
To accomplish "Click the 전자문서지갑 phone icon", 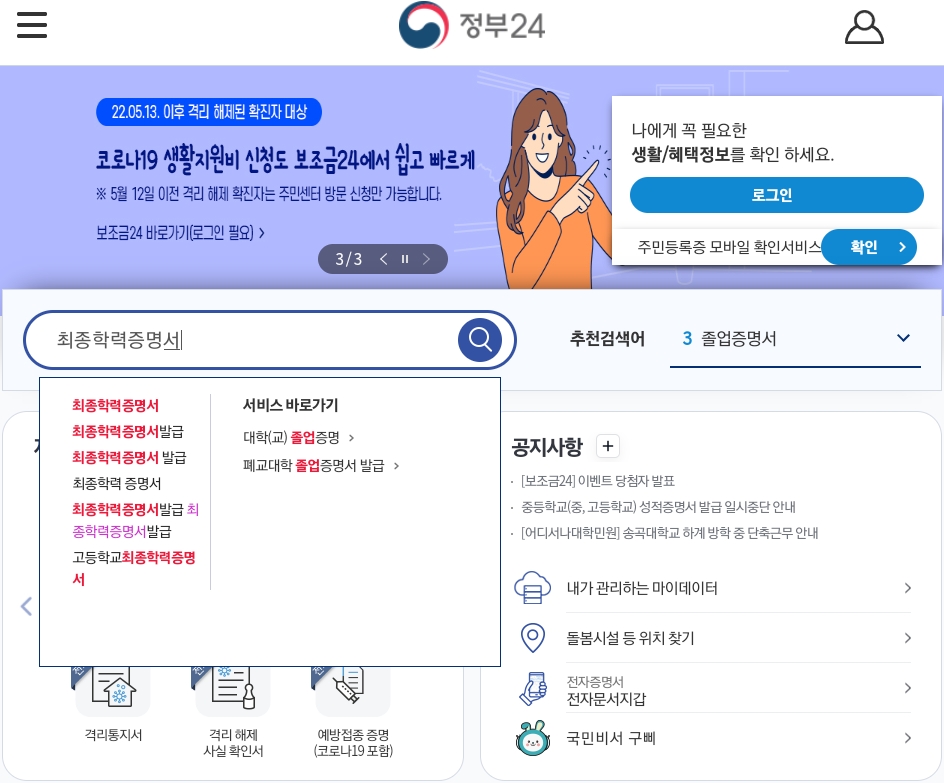I will (533, 688).
